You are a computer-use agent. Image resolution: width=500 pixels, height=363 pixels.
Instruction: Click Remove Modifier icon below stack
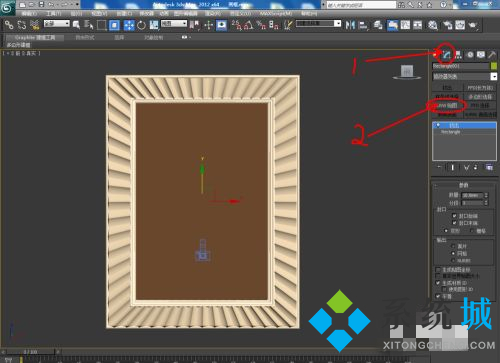click(476, 167)
